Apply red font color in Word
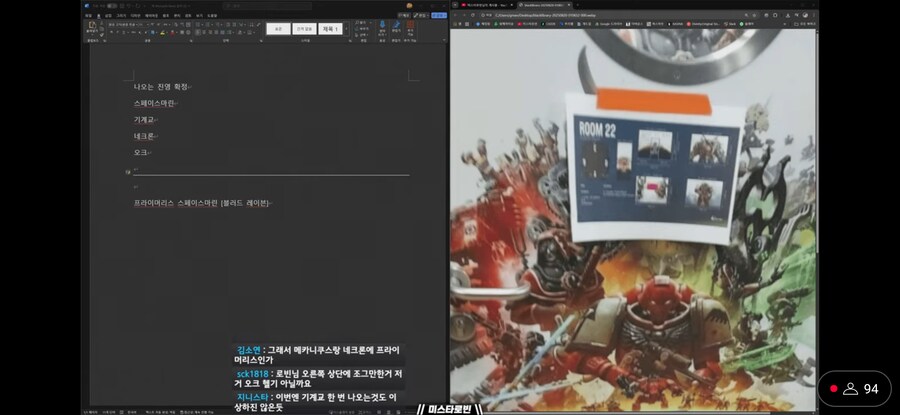Screen dimensions: 900x415 click(x=172, y=33)
